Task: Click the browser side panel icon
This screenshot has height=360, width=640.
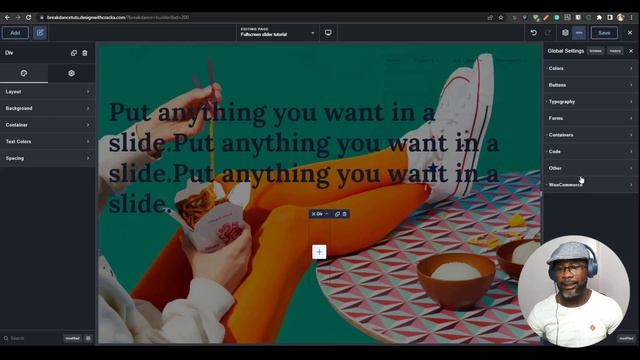Action: click(x=610, y=18)
